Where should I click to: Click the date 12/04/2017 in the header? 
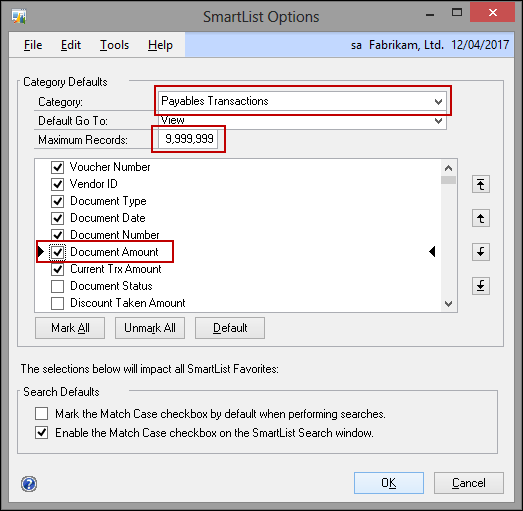coord(480,45)
